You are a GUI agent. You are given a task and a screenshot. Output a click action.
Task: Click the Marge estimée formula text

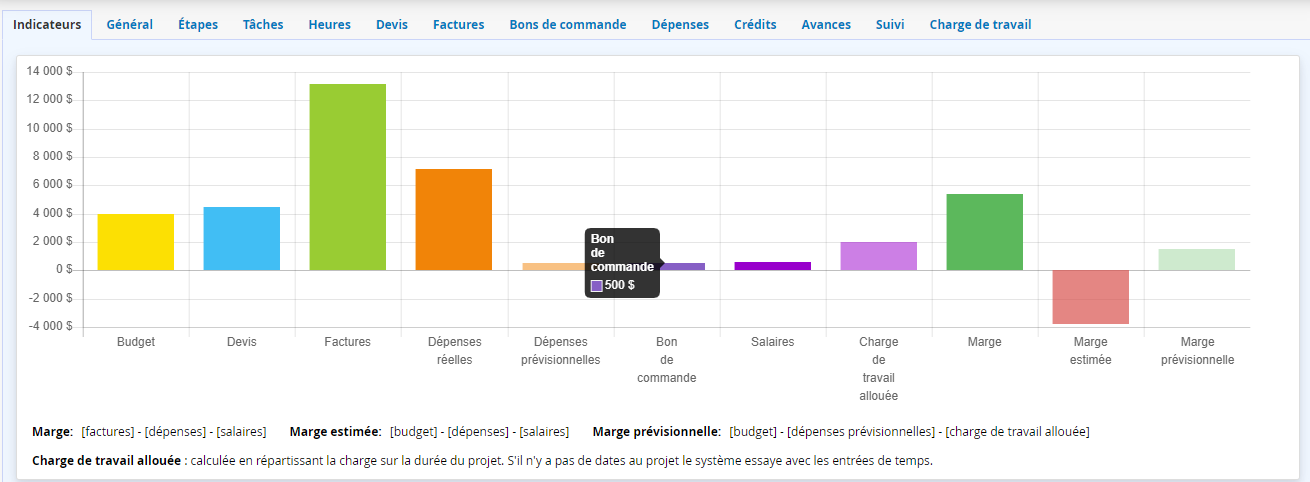coord(479,432)
